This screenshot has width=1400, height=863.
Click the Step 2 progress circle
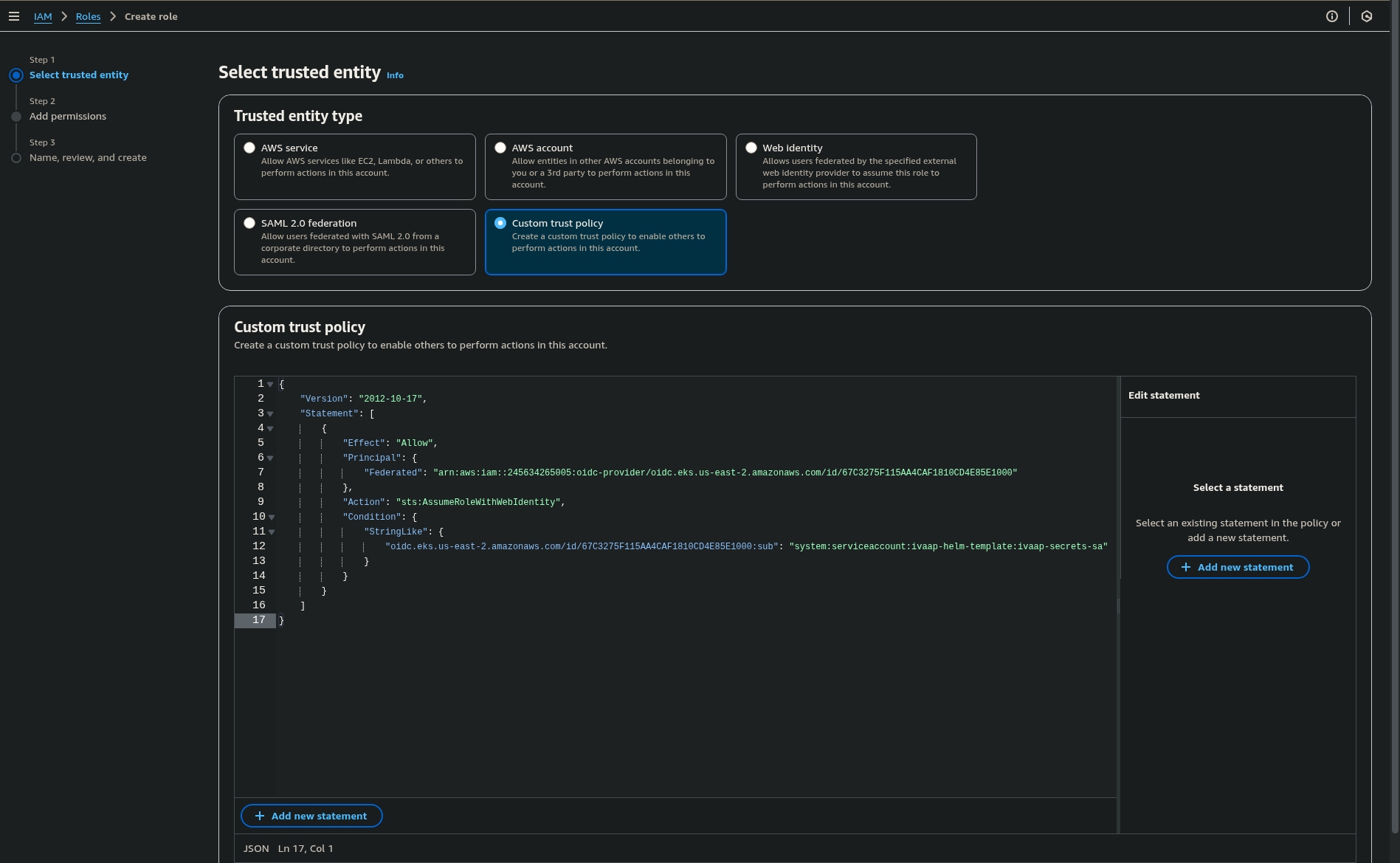click(16, 116)
